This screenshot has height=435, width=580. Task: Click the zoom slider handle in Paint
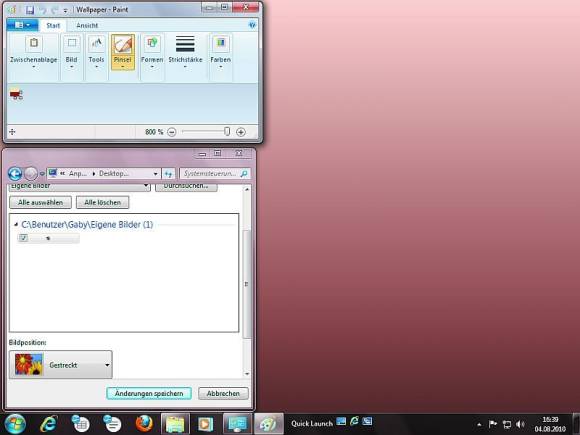tap(227, 132)
